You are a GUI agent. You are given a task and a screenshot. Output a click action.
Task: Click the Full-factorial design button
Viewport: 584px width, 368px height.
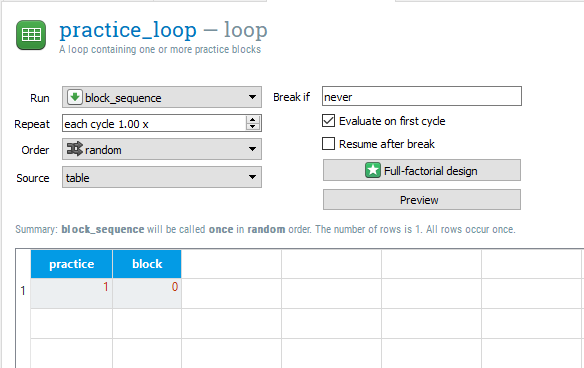point(422,170)
